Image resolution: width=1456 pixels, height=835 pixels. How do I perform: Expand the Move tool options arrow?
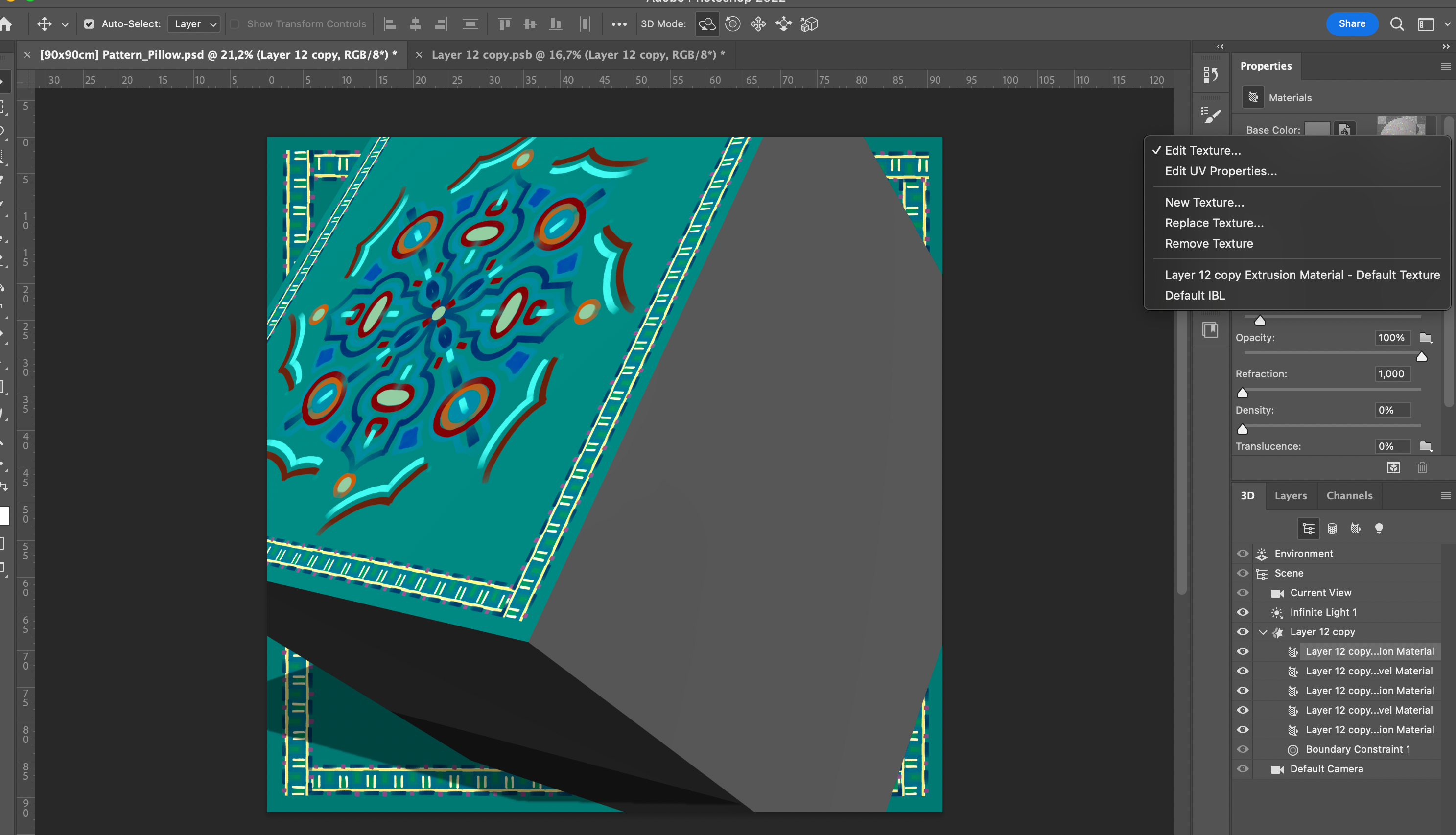coord(65,24)
